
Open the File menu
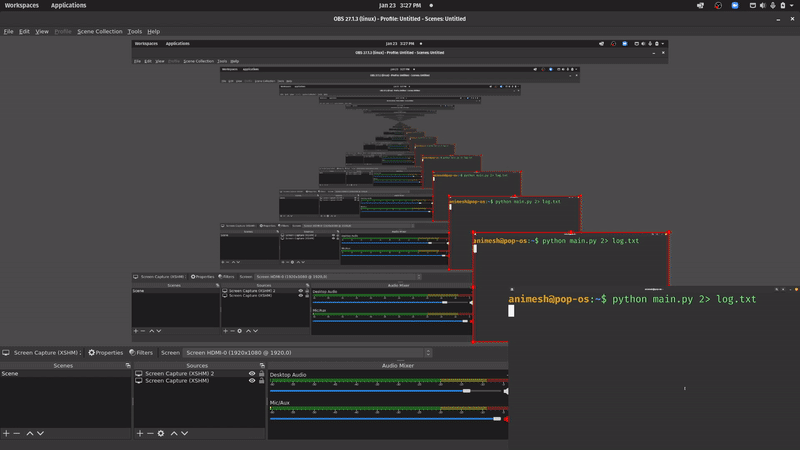coord(9,32)
